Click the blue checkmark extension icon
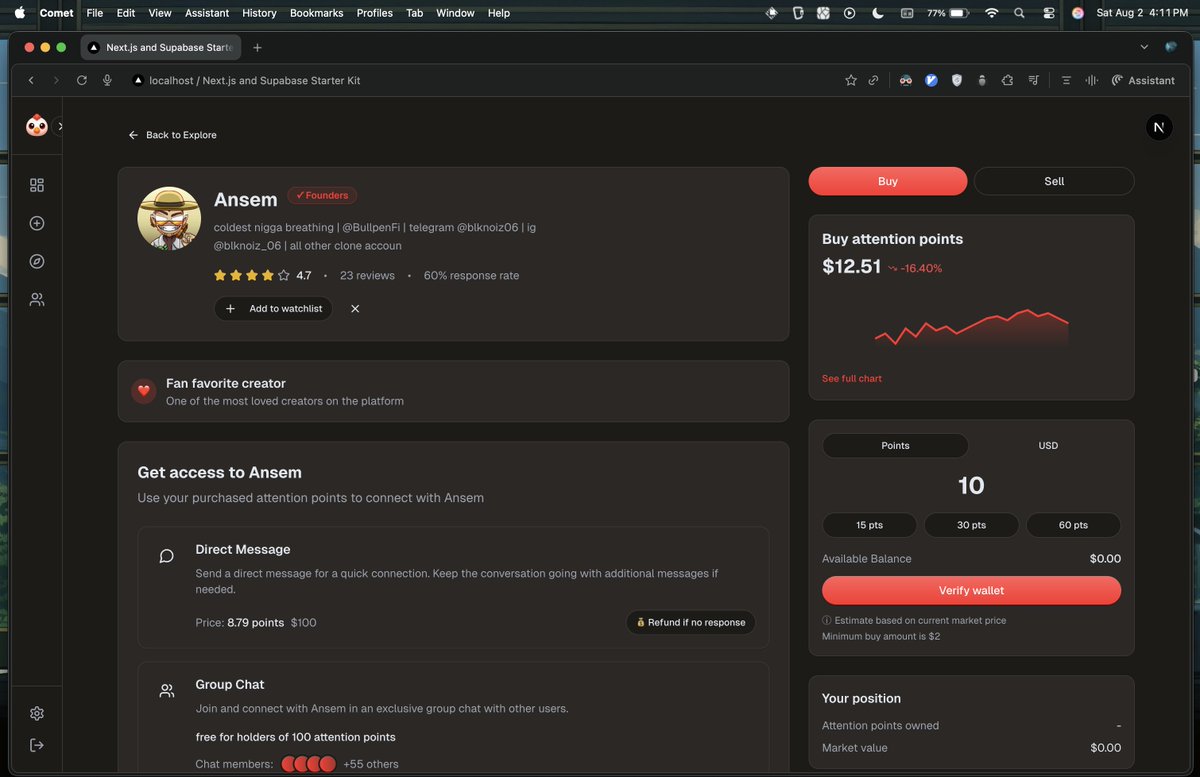The width and height of the screenshot is (1200, 777). click(x=931, y=80)
